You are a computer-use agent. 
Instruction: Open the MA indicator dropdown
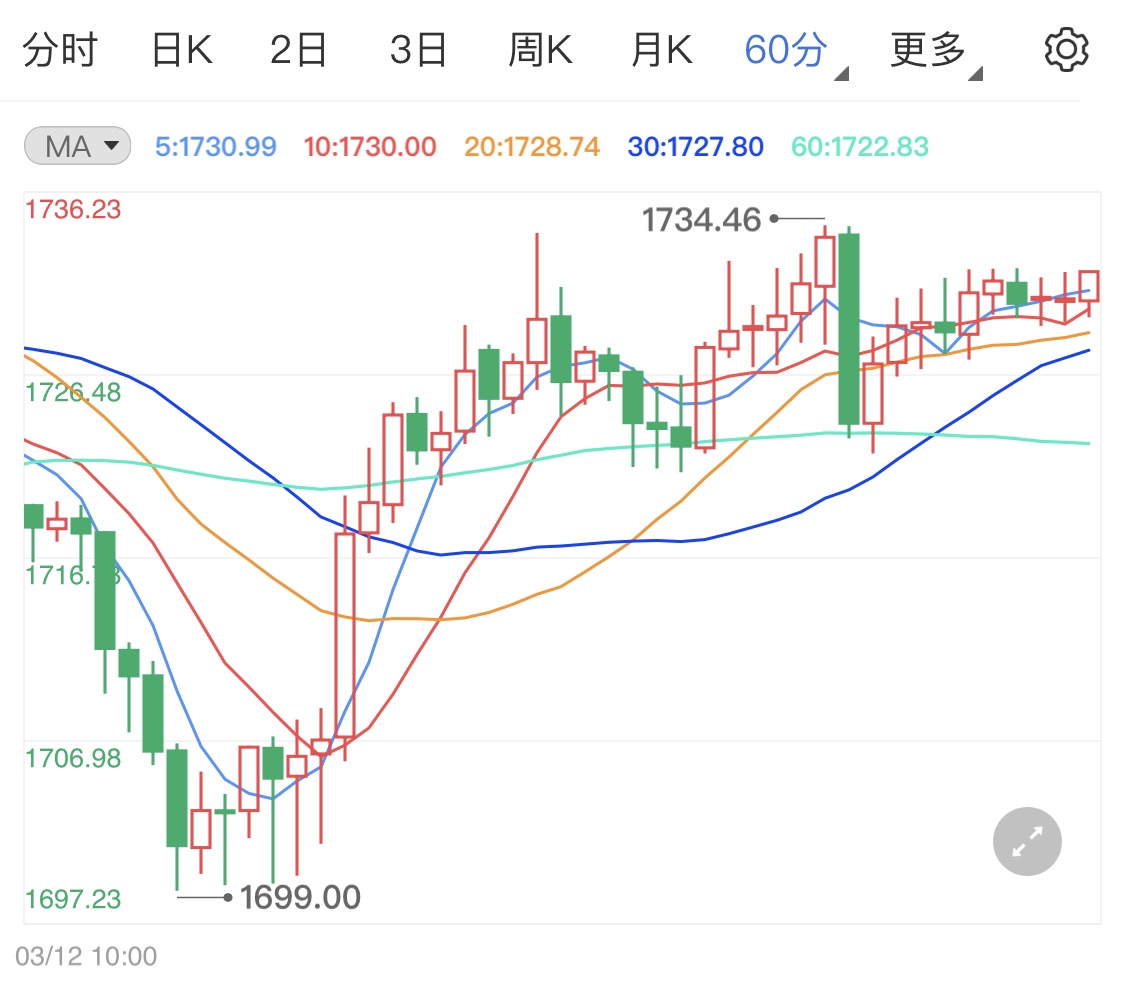[x=77, y=146]
